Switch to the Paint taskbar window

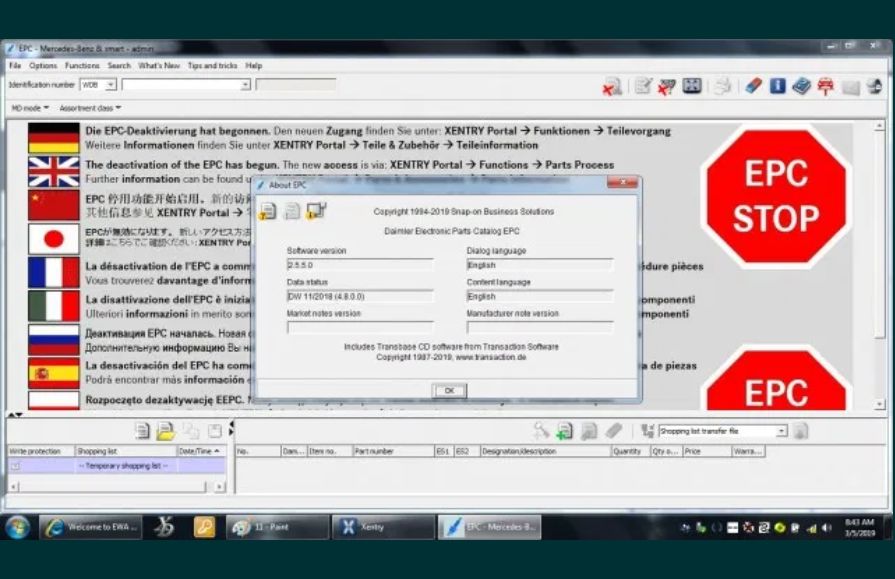(x=277, y=526)
